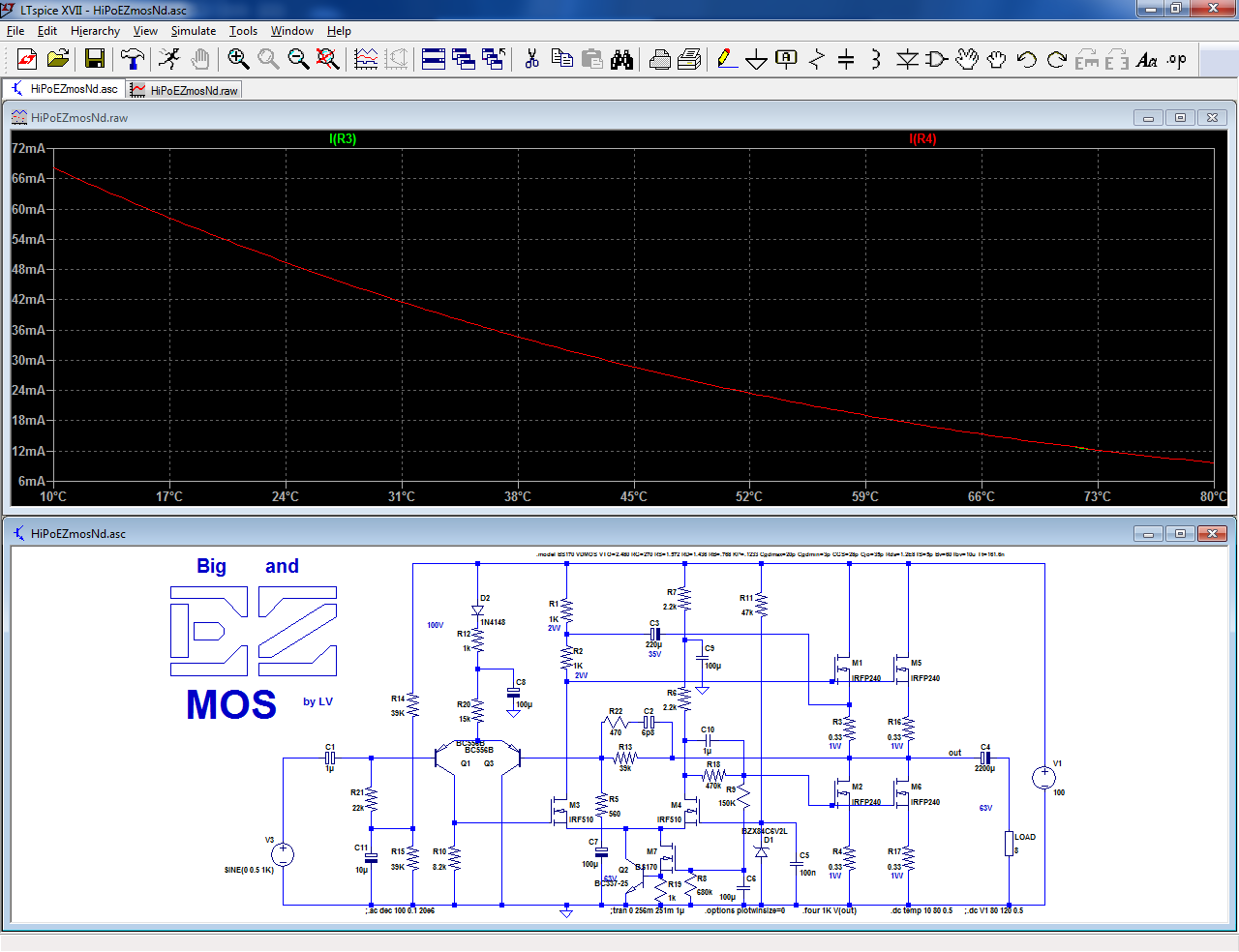Click the 80°C horizontal axis label
This screenshot has width=1239, height=952.
coord(1213,496)
